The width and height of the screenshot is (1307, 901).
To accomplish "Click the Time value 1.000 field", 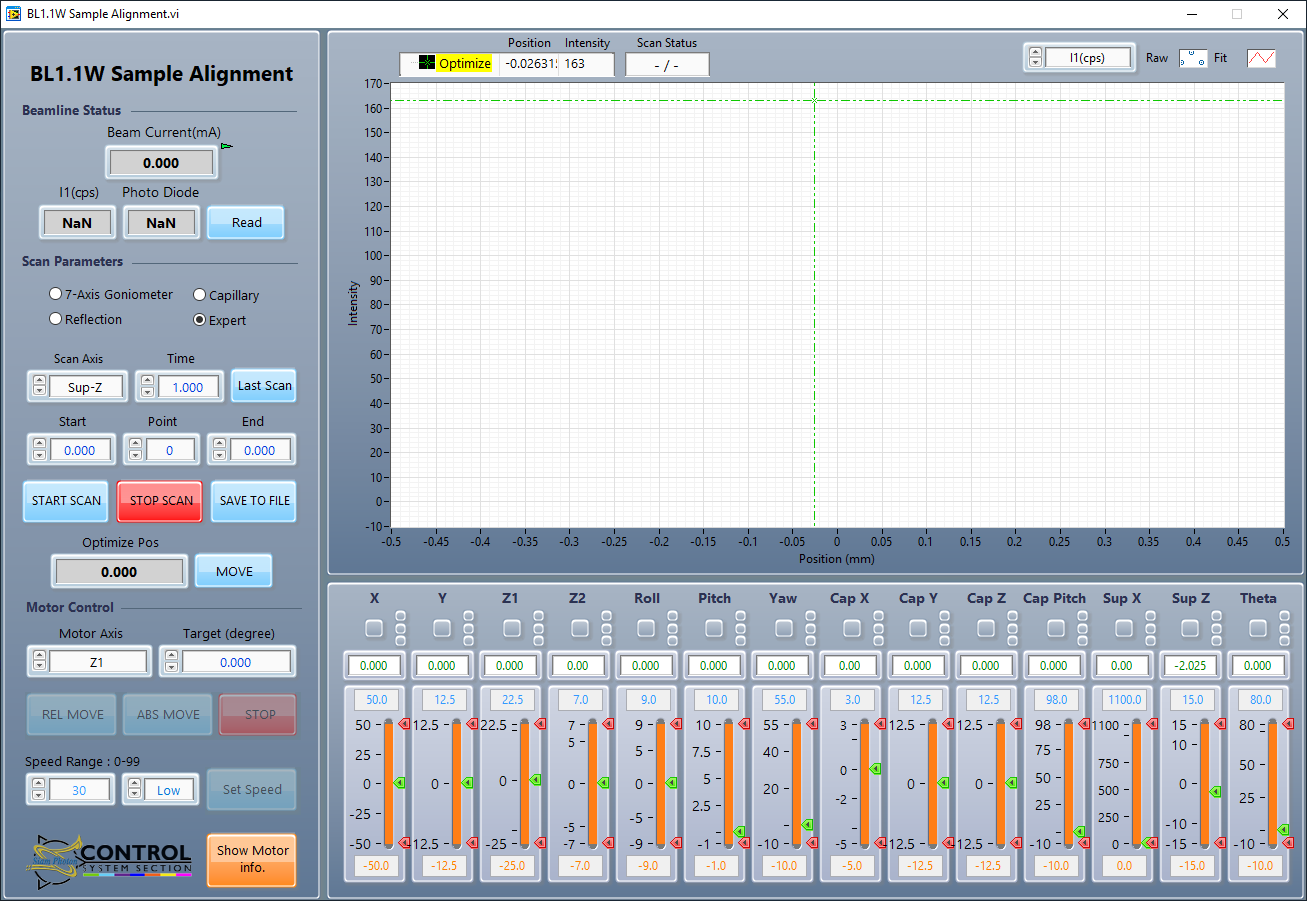I will point(188,386).
